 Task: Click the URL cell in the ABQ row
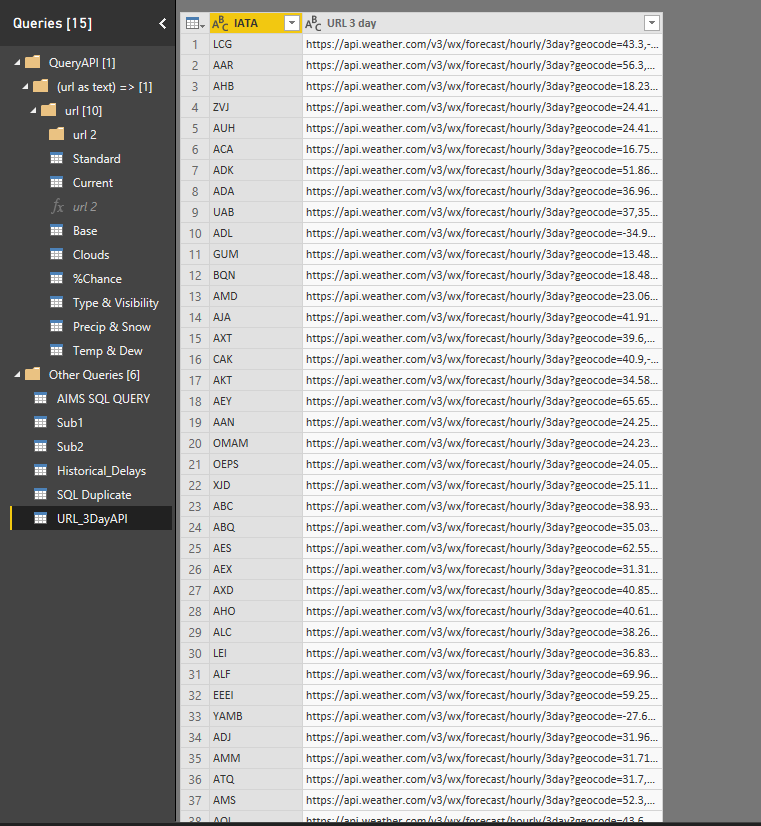pos(482,527)
